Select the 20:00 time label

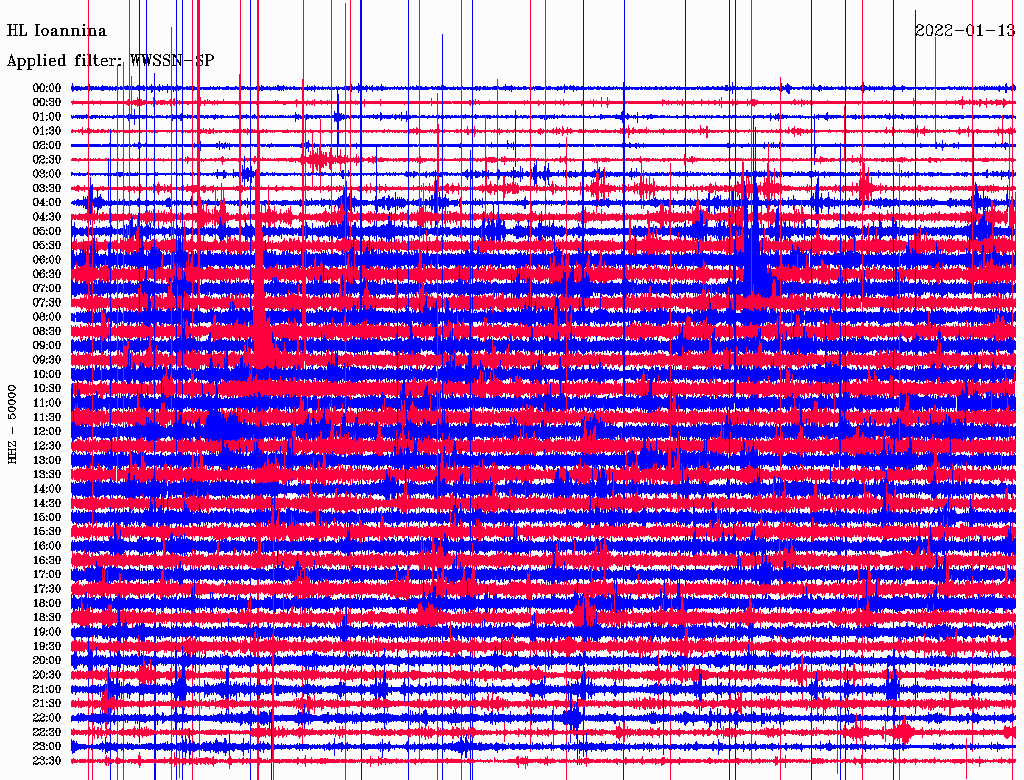click(47, 661)
